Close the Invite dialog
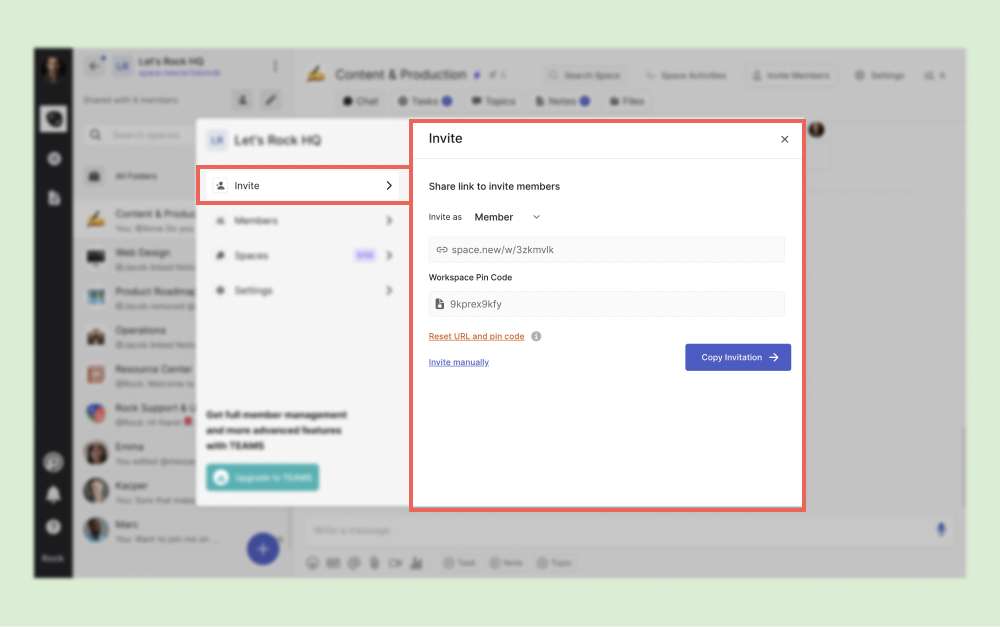The height and width of the screenshot is (627, 1000). (784, 139)
